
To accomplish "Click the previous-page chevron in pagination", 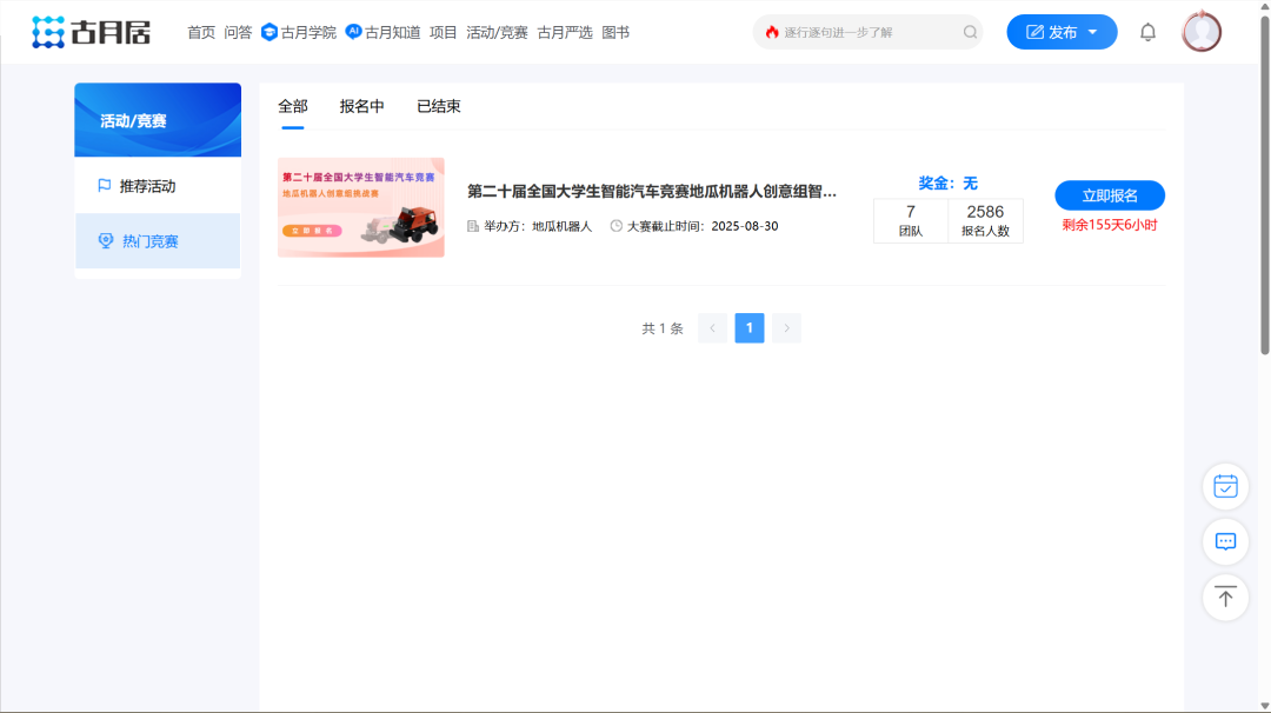I will pos(712,328).
